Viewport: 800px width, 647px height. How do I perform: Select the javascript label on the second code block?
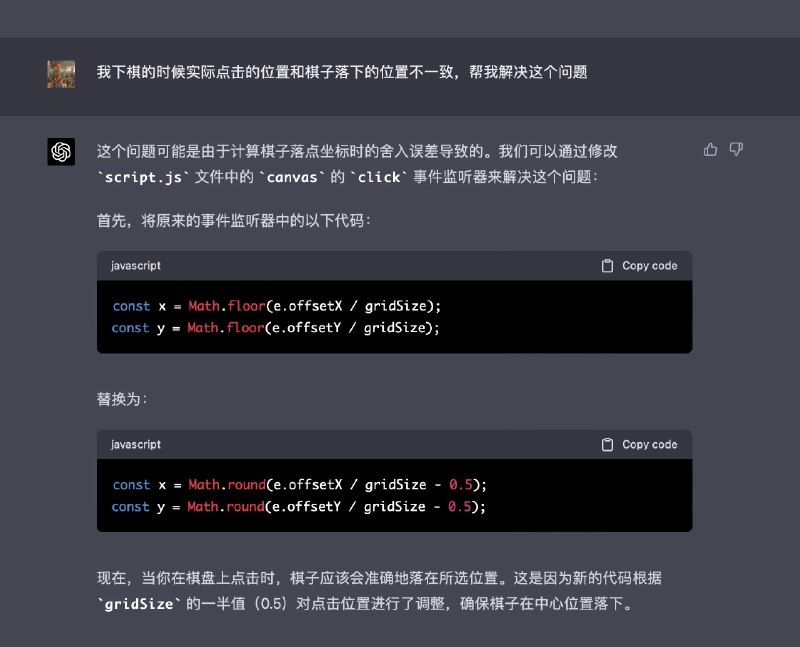coord(135,444)
